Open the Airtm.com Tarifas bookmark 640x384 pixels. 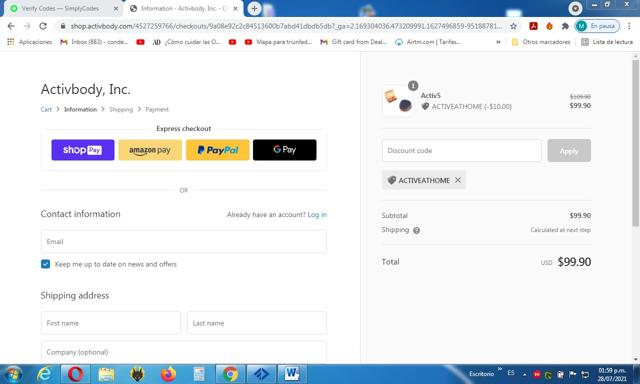pyautogui.click(x=428, y=42)
